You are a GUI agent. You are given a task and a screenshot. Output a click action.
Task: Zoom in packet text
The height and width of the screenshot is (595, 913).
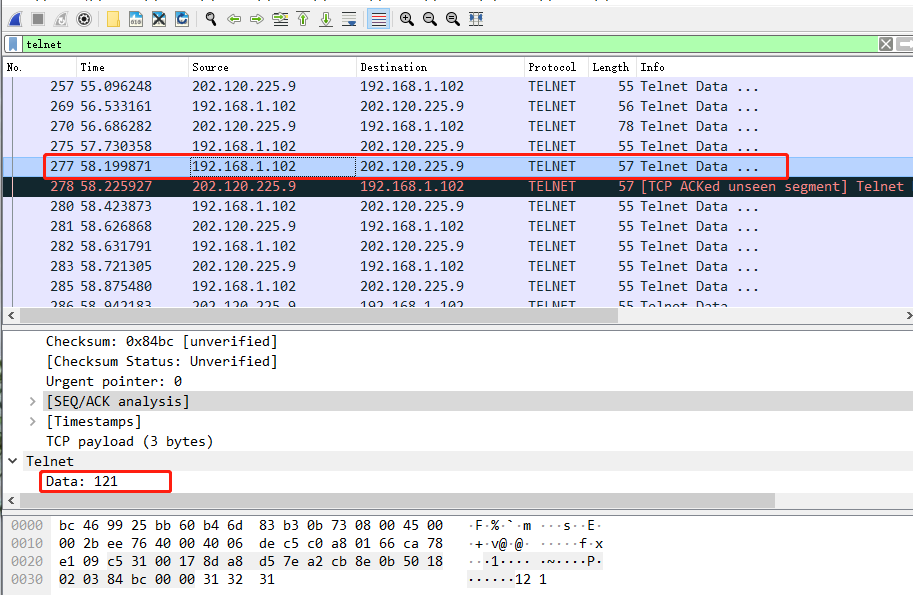coord(407,19)
